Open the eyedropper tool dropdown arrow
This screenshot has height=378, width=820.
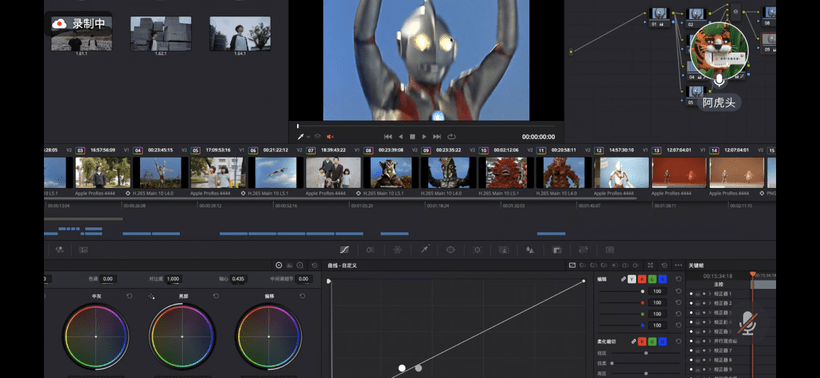(308, 136)
